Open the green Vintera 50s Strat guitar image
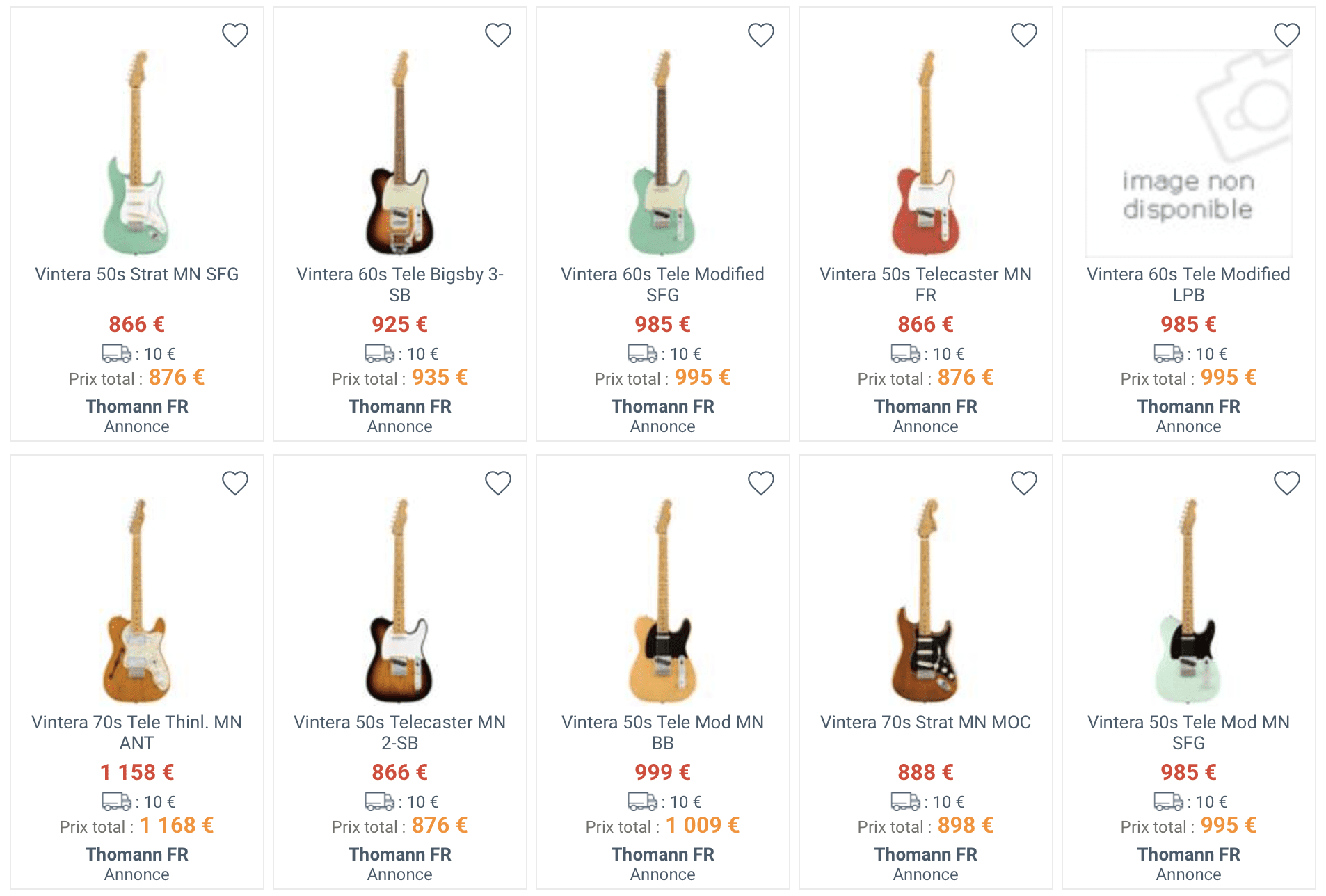Screen dimensions: 1326x896 [x=137, y=153]
